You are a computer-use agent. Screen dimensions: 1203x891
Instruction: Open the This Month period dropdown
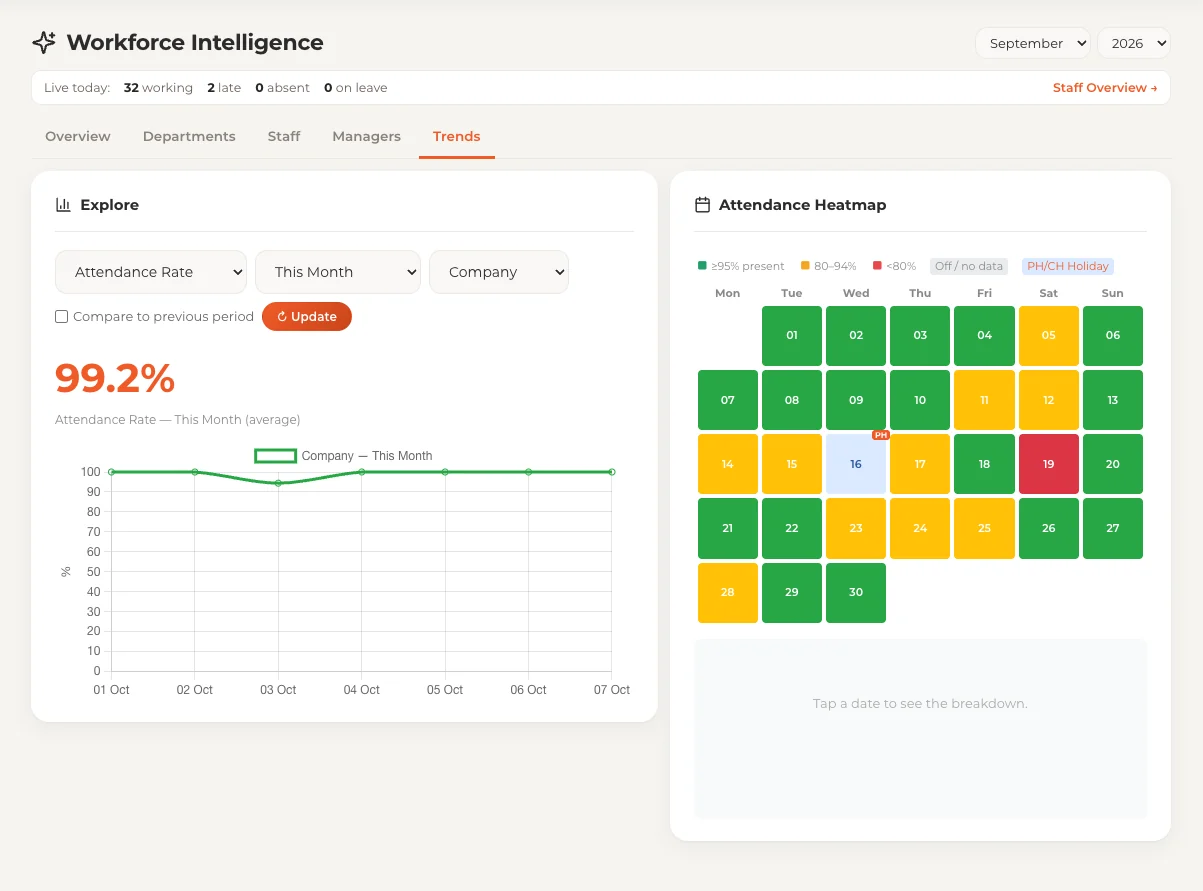338,272
